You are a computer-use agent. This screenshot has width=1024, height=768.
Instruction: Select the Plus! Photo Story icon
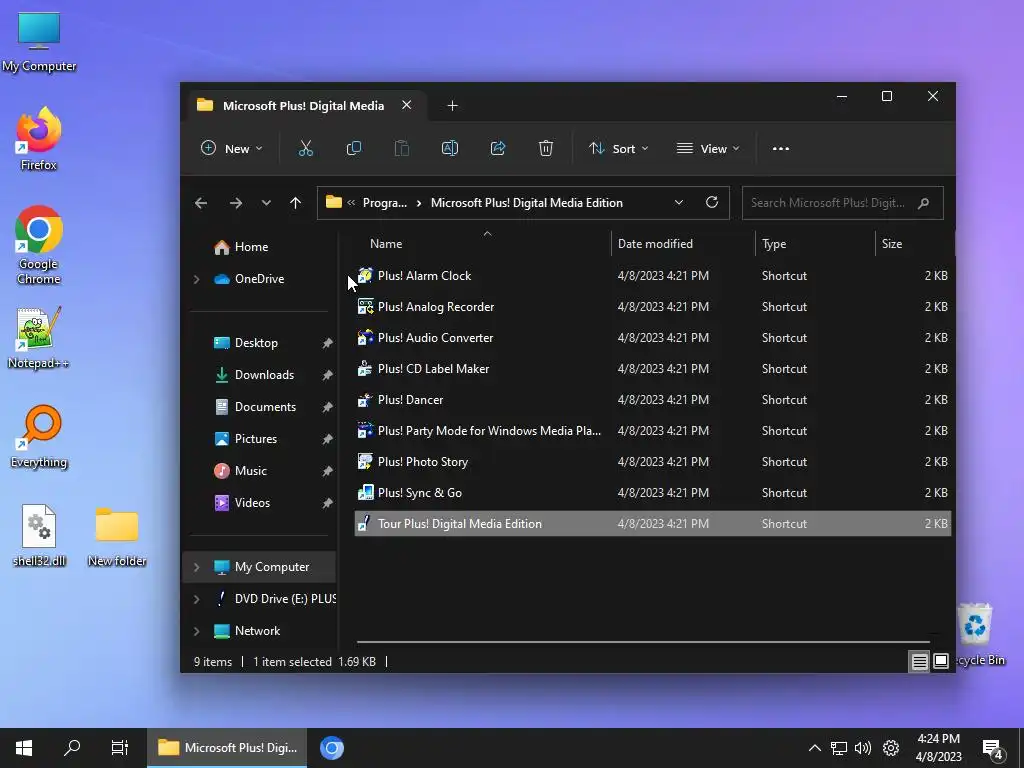click(x=365, y=462)
